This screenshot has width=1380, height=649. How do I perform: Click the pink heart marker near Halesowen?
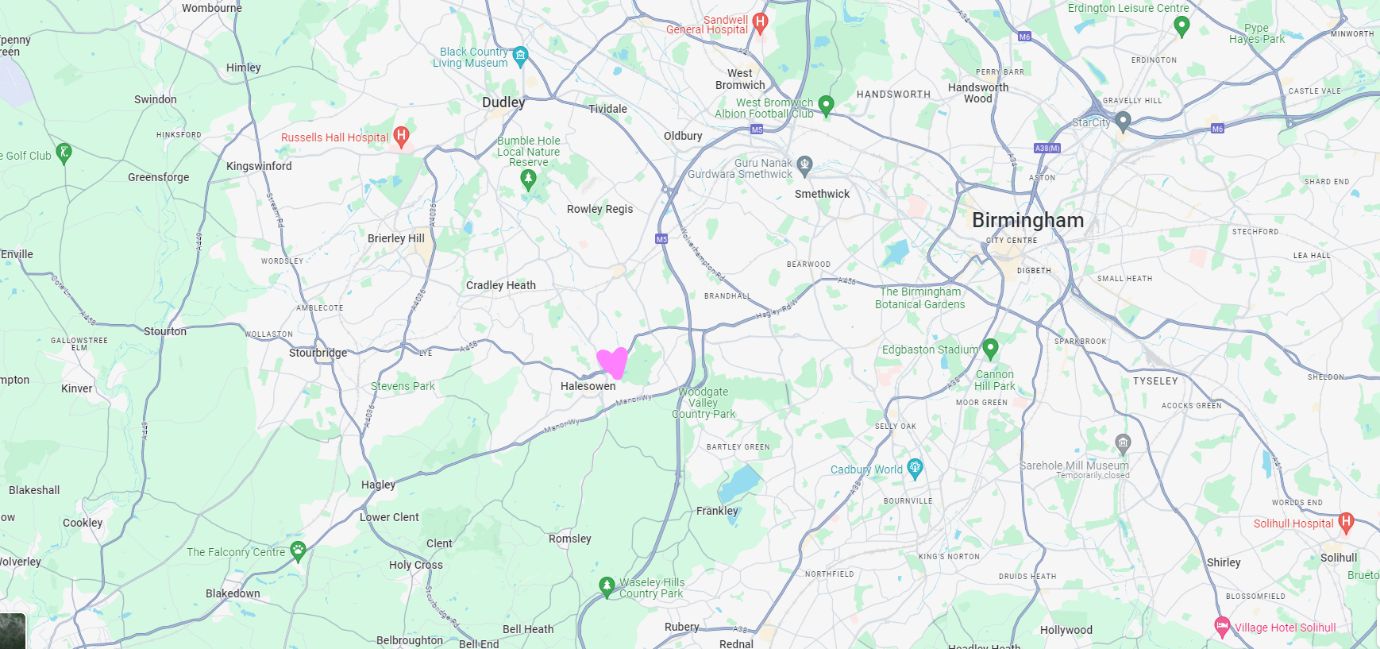tap(612, 362)
